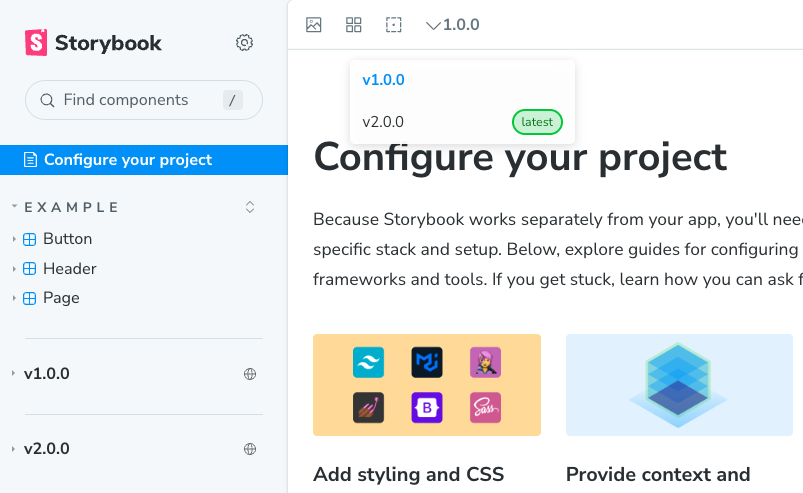Screen dimensions: 803x493
Task: Focus the Find components search field
Action: coord(144,100)
